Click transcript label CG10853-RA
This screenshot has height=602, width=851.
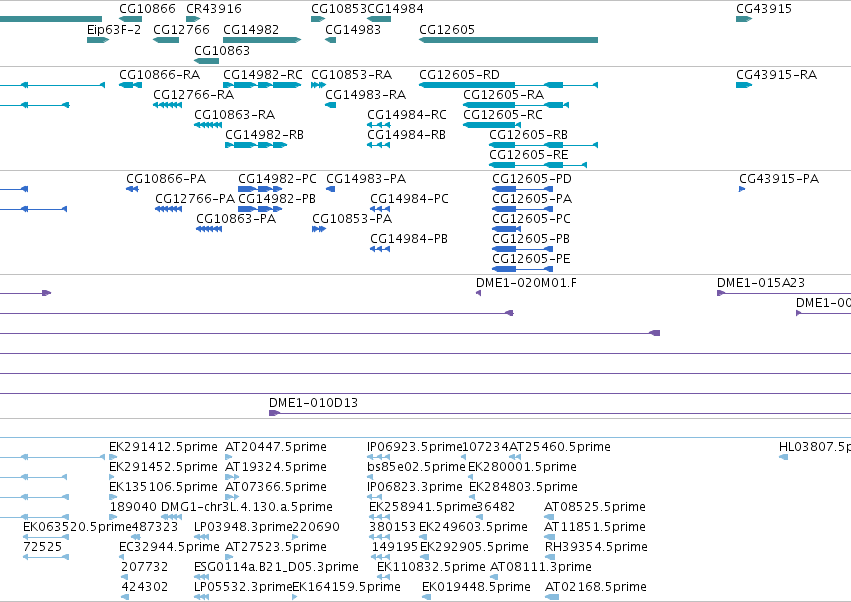[351, 74]
